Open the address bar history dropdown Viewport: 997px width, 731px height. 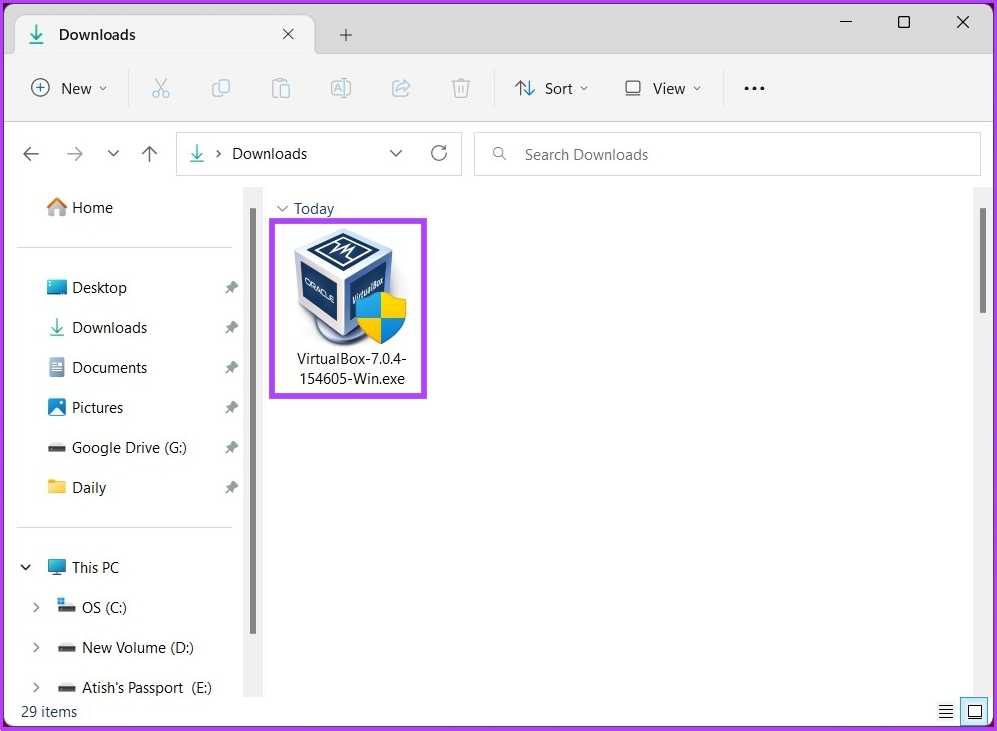click(396, 153)
